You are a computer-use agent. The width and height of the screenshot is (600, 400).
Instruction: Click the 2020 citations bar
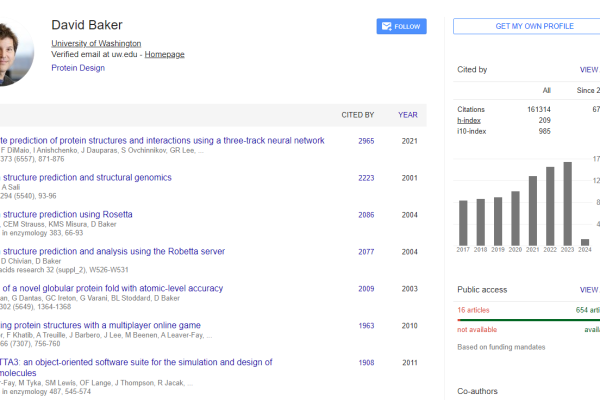point(515,219)
